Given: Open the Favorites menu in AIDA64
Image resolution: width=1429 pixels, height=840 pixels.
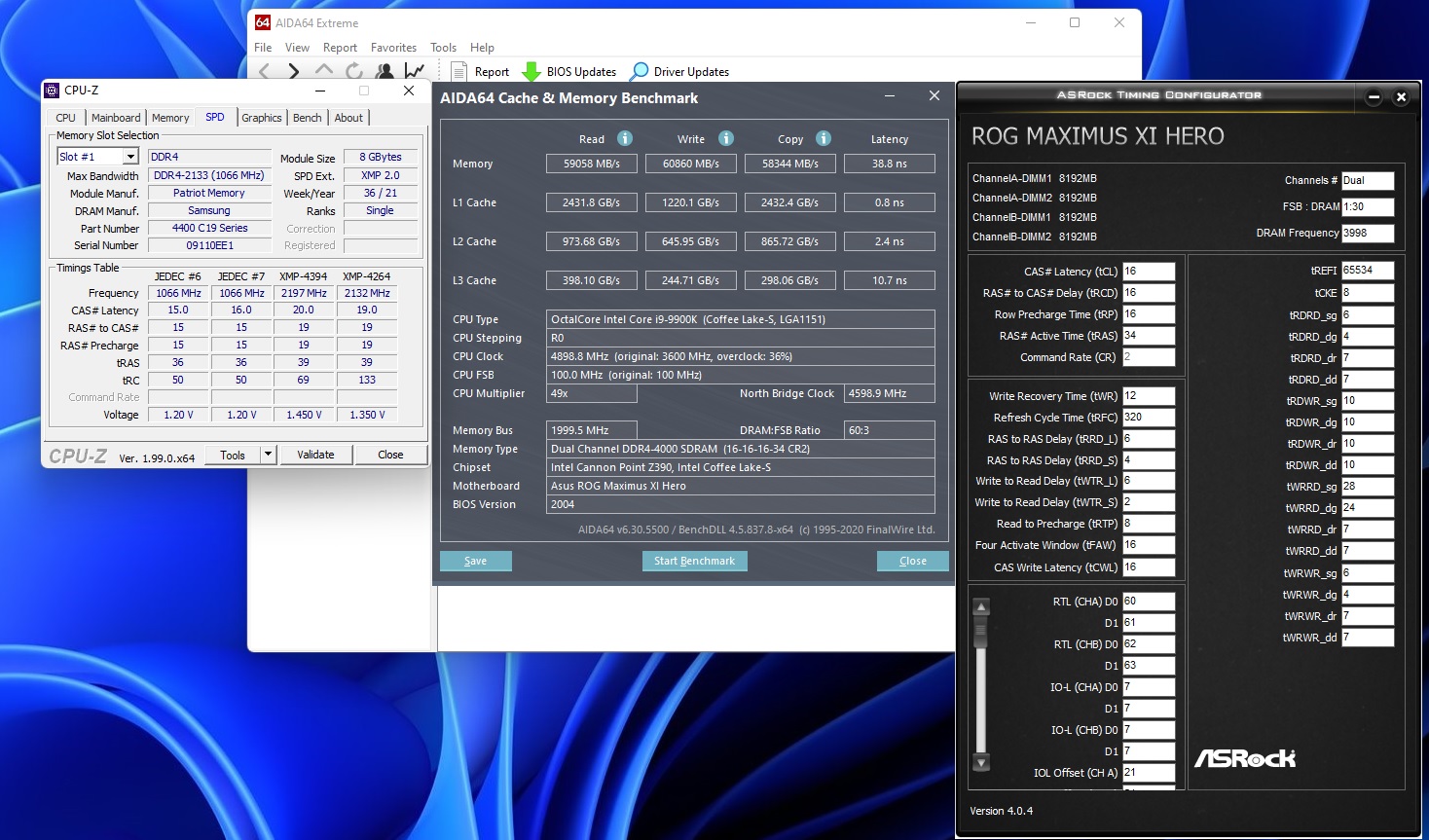Looking at the screenshot, I should tap(393, 48).
